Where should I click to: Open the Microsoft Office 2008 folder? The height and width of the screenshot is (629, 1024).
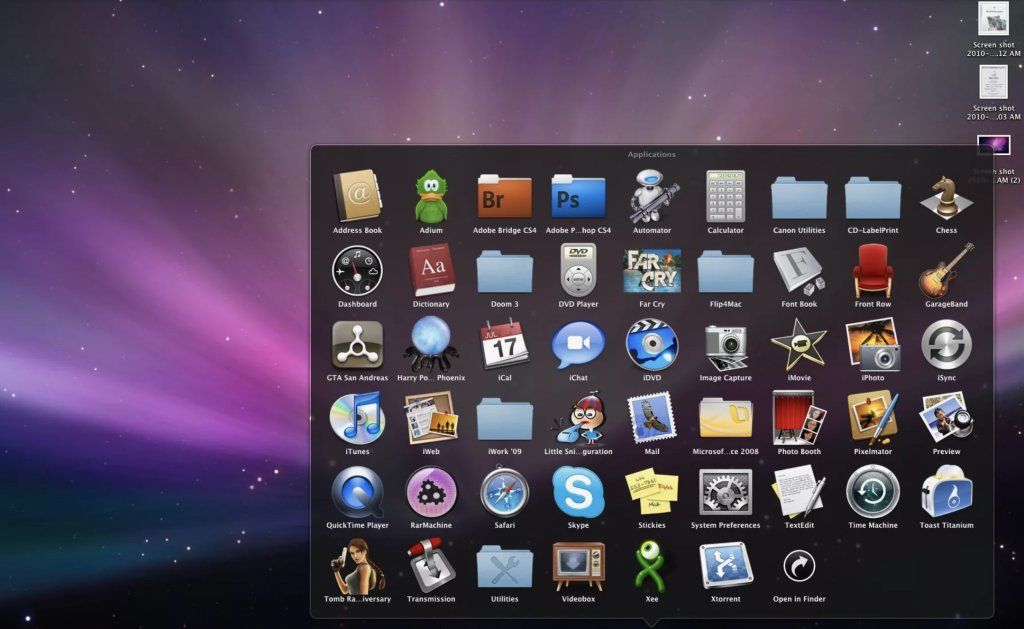[x=726, y=418]
